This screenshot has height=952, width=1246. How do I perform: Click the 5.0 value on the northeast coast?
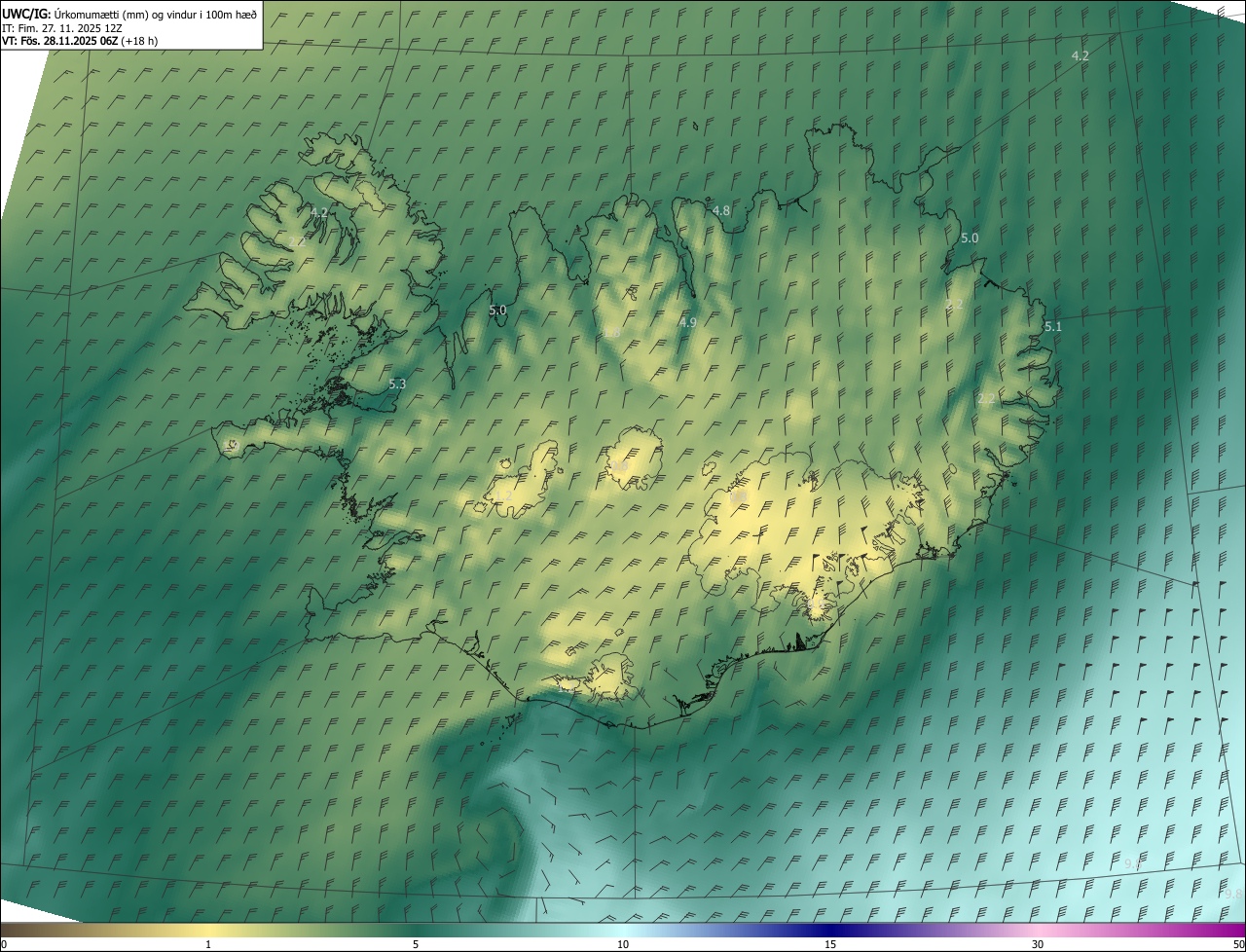click(x=970, y=238)
